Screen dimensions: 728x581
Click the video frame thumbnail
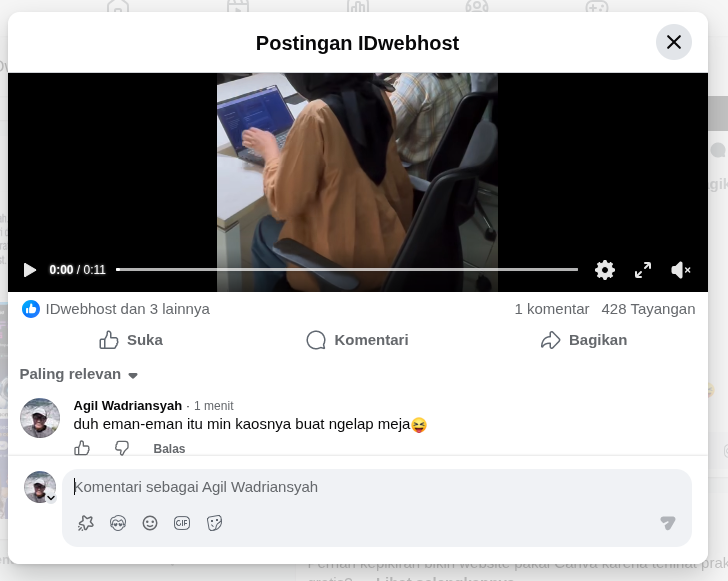coord(358,182)
